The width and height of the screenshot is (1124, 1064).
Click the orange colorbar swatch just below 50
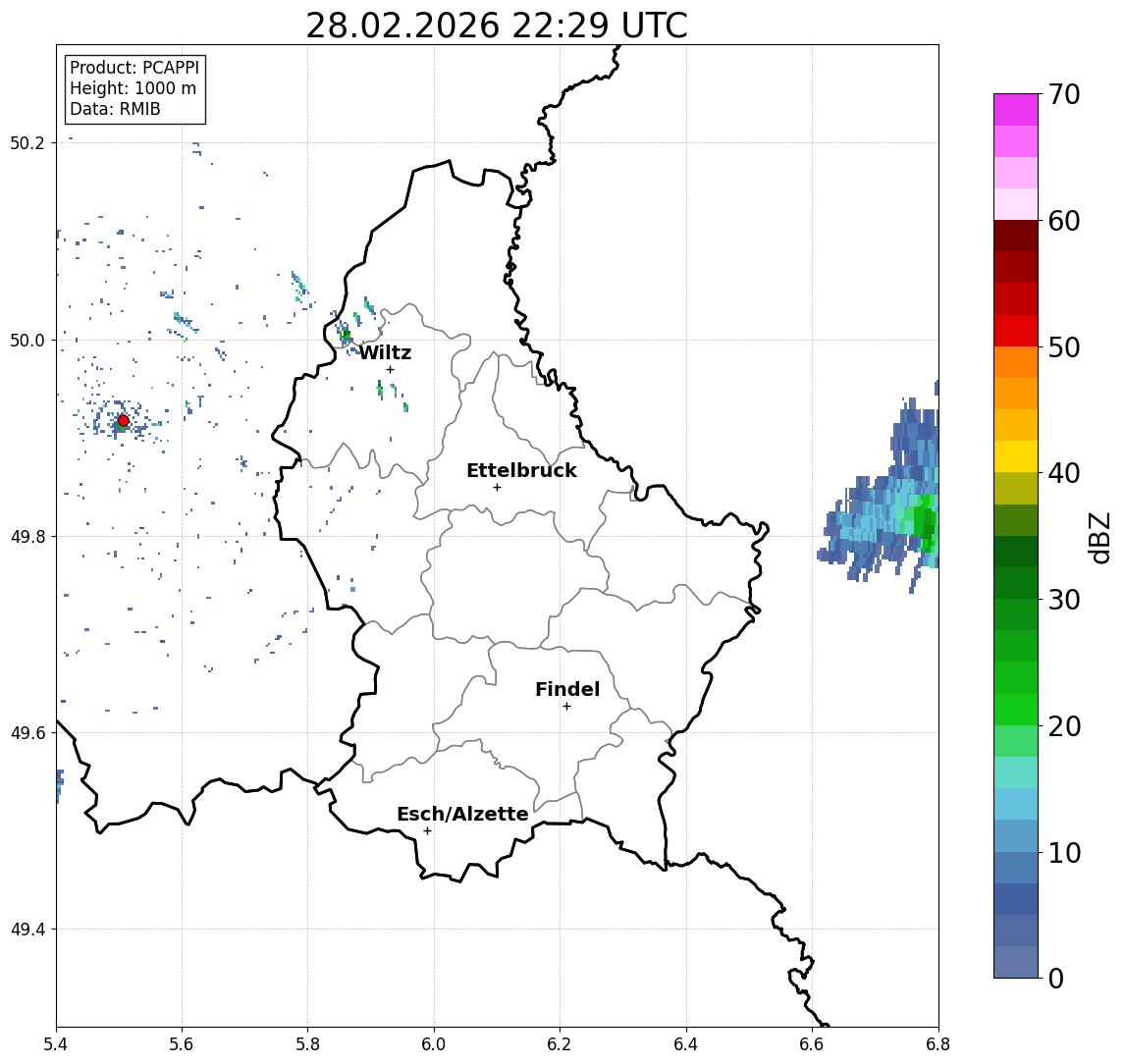pyautogui.click(x=1016, y=363)
